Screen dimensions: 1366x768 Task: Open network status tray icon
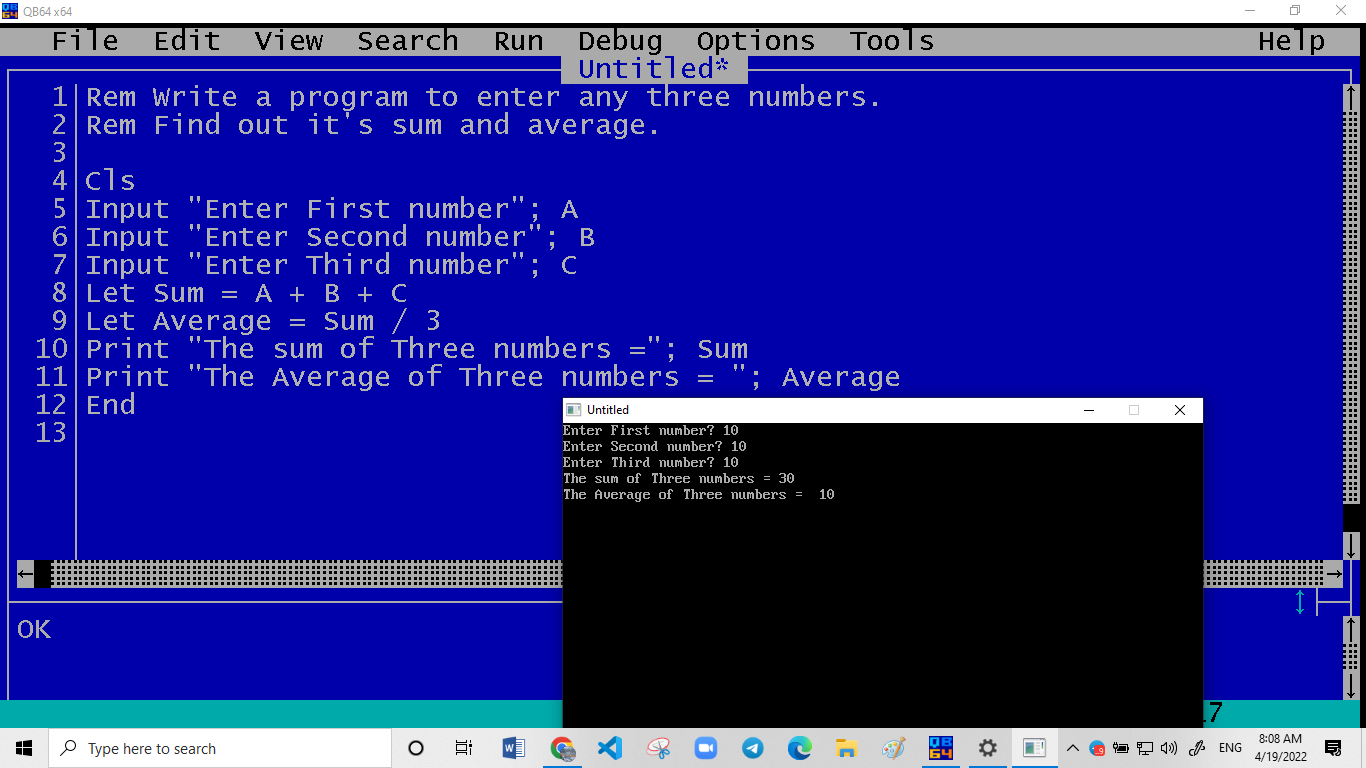click(1145, 748)
